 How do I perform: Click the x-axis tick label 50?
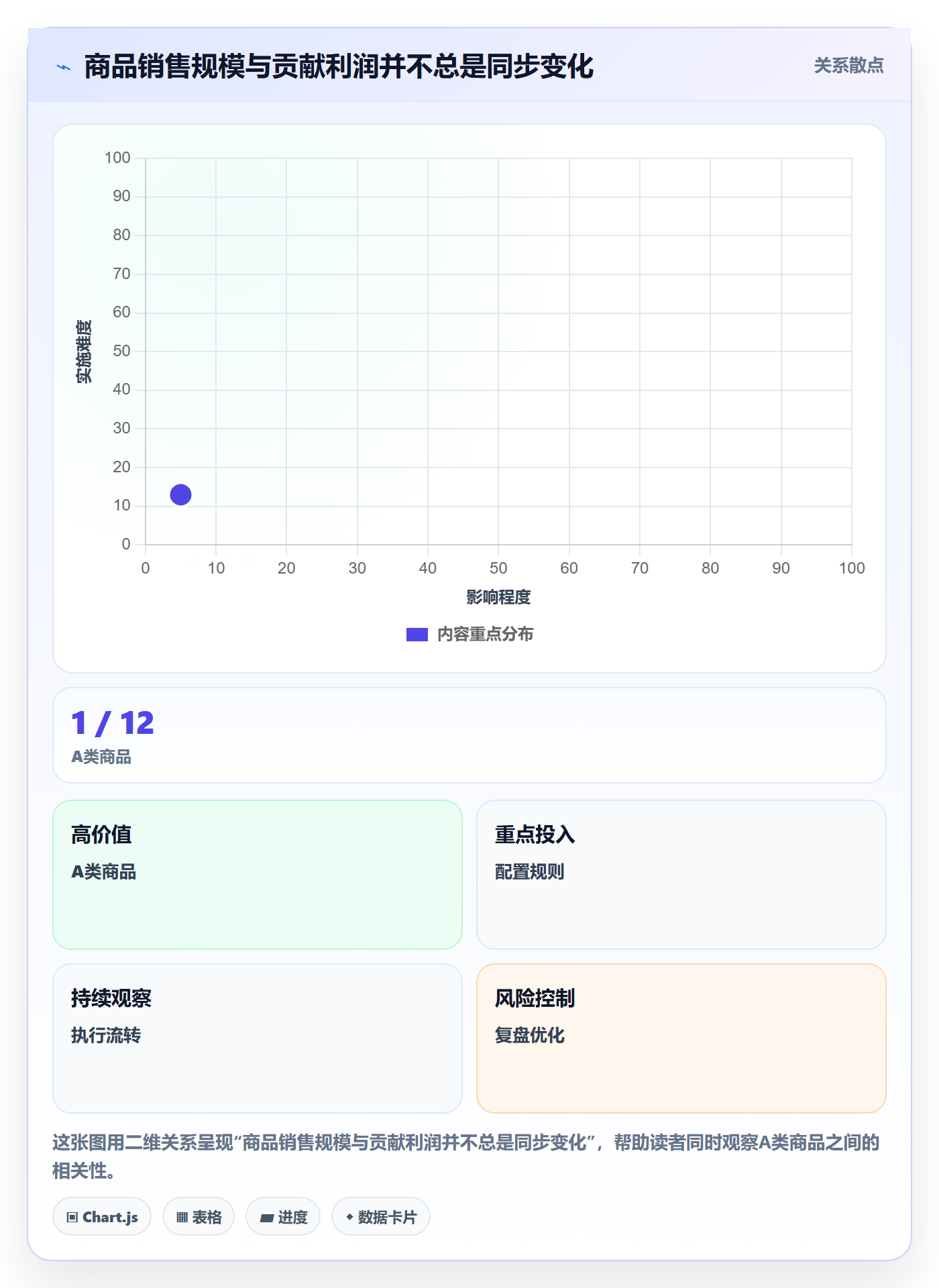(498, 568)
